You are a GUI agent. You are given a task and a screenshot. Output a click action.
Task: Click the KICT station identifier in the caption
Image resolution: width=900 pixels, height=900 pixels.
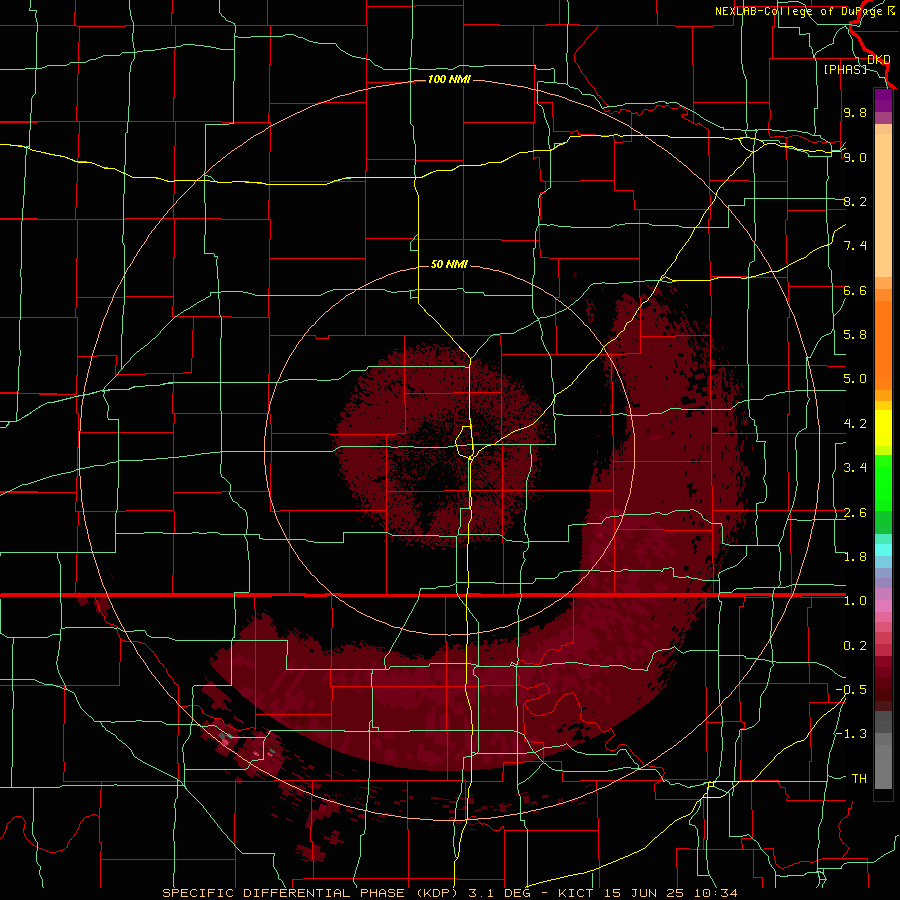pos(577,893)
